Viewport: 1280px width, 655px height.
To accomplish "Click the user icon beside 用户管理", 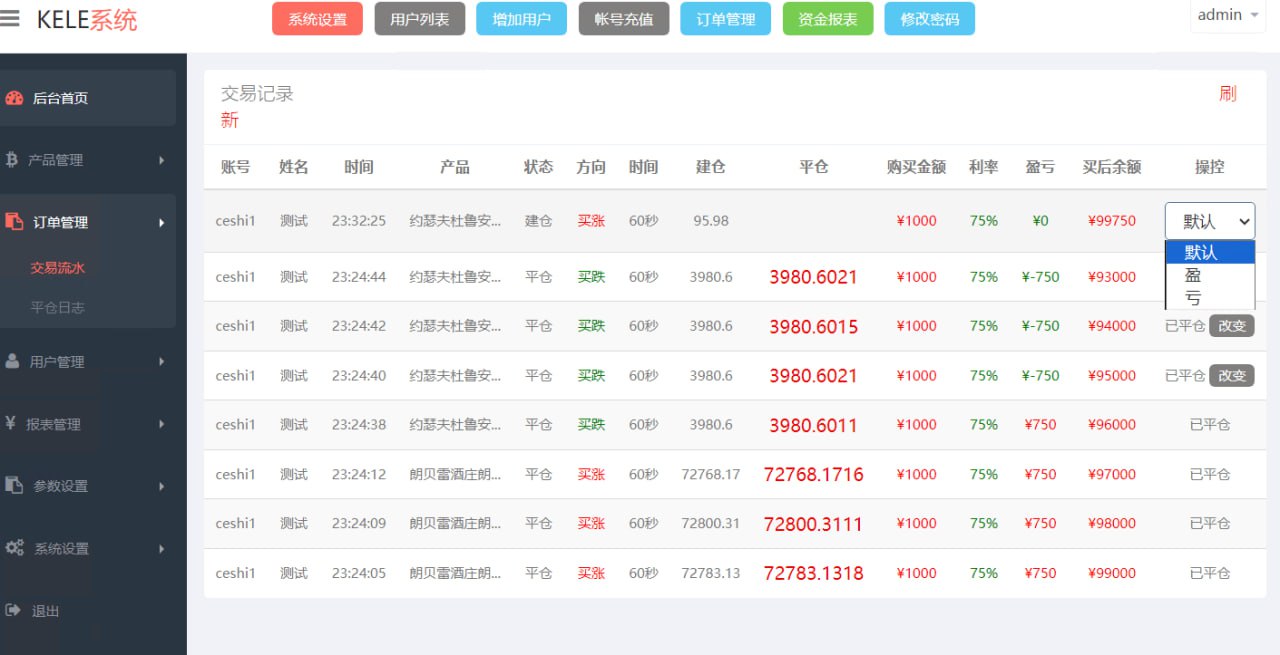I will tap(13, 362).
